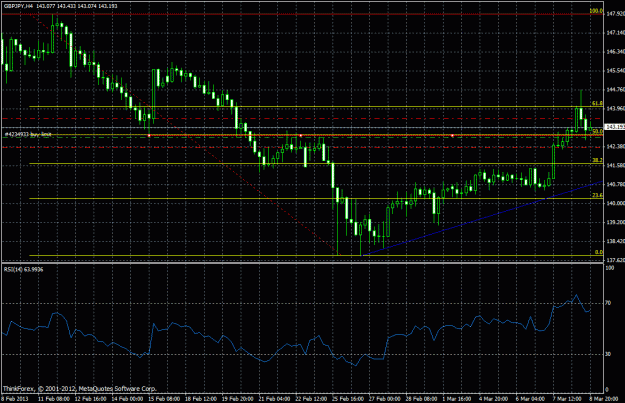The height and width of the screenshot is (403, 625).
Task: Click the 11 Feb 08:00 time label
Action: point(54,399)
